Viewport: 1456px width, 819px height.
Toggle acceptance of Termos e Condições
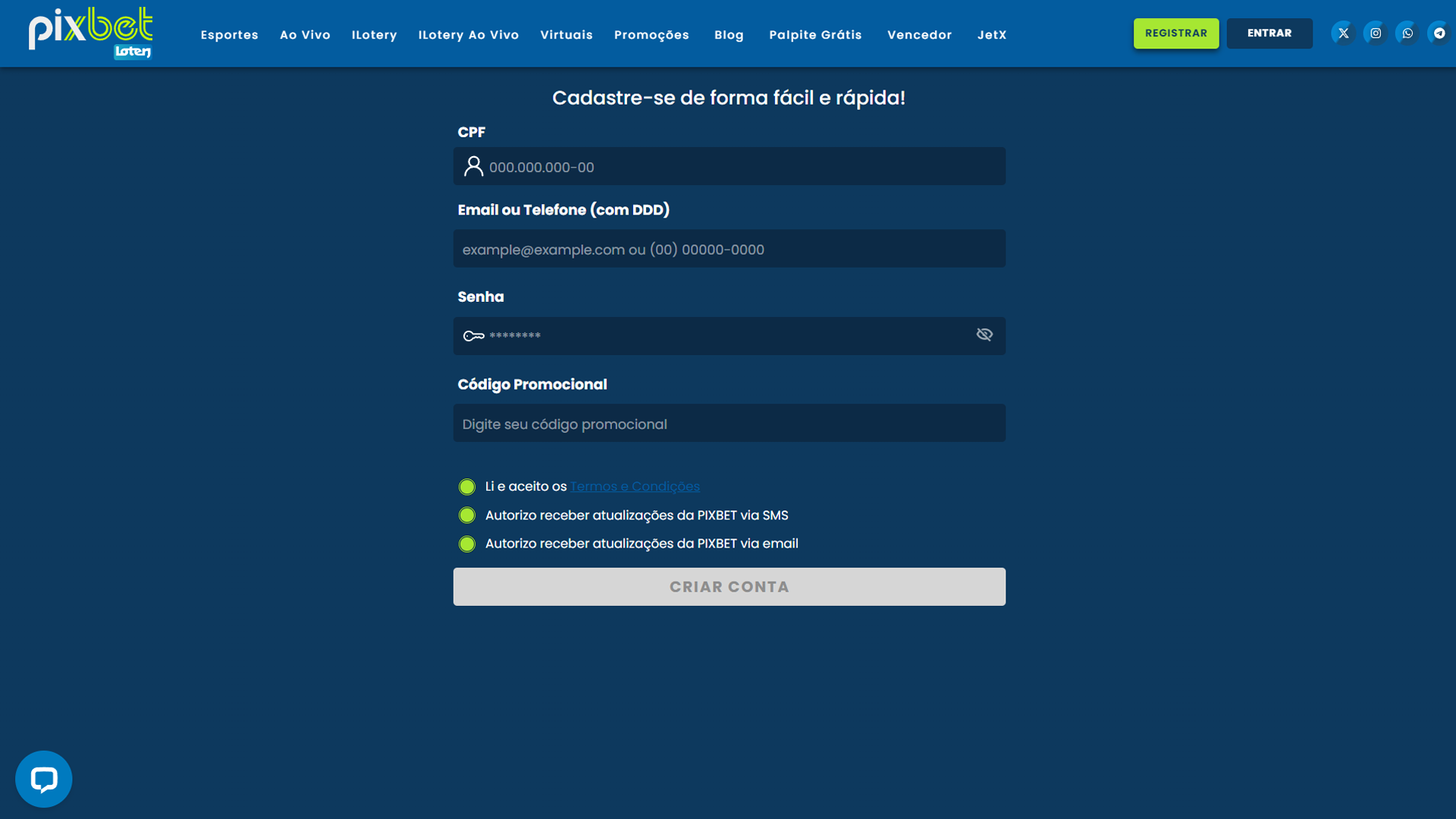[x=467, y=487]
